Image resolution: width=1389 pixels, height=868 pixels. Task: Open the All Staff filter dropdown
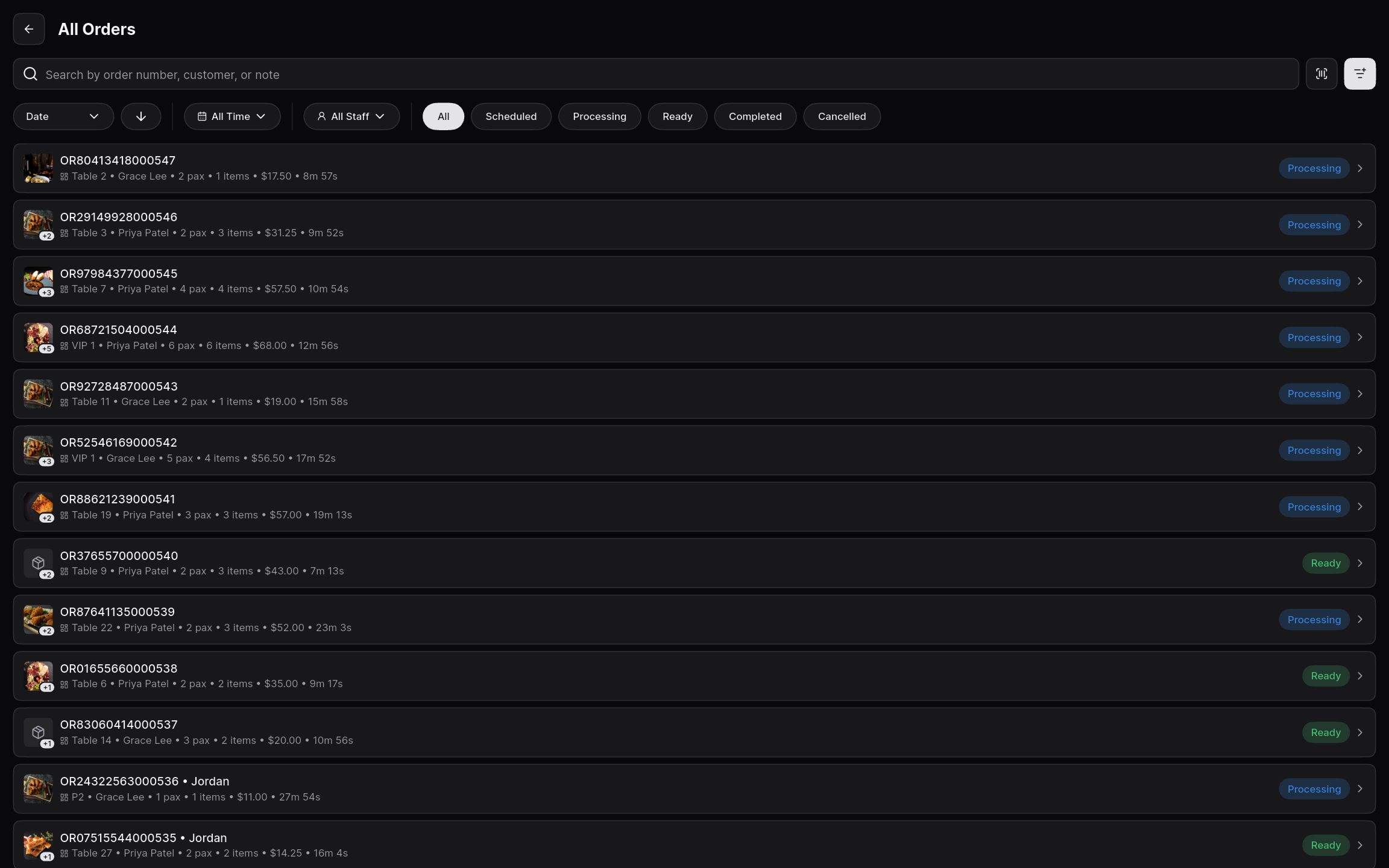[351, 116]
